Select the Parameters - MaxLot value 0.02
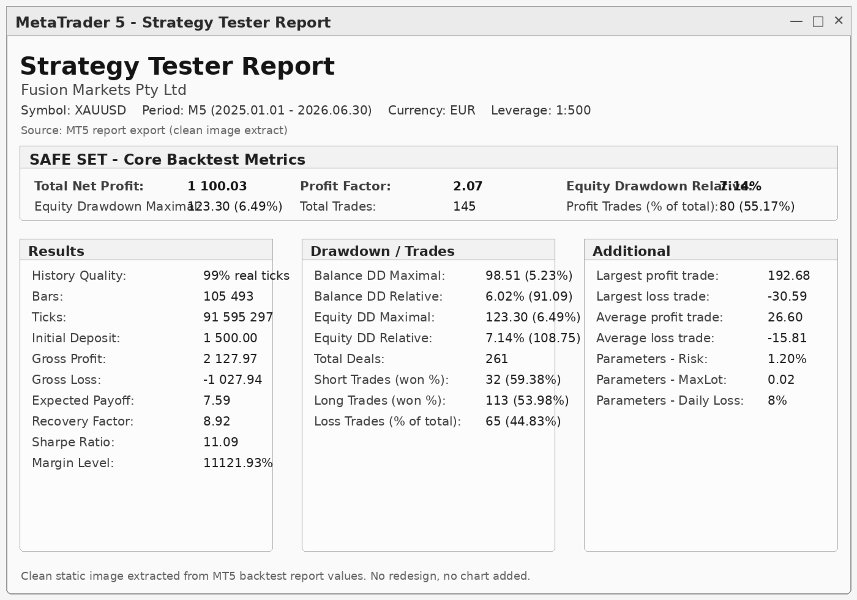This screenshot has height=600, width=857. point(781,379)
